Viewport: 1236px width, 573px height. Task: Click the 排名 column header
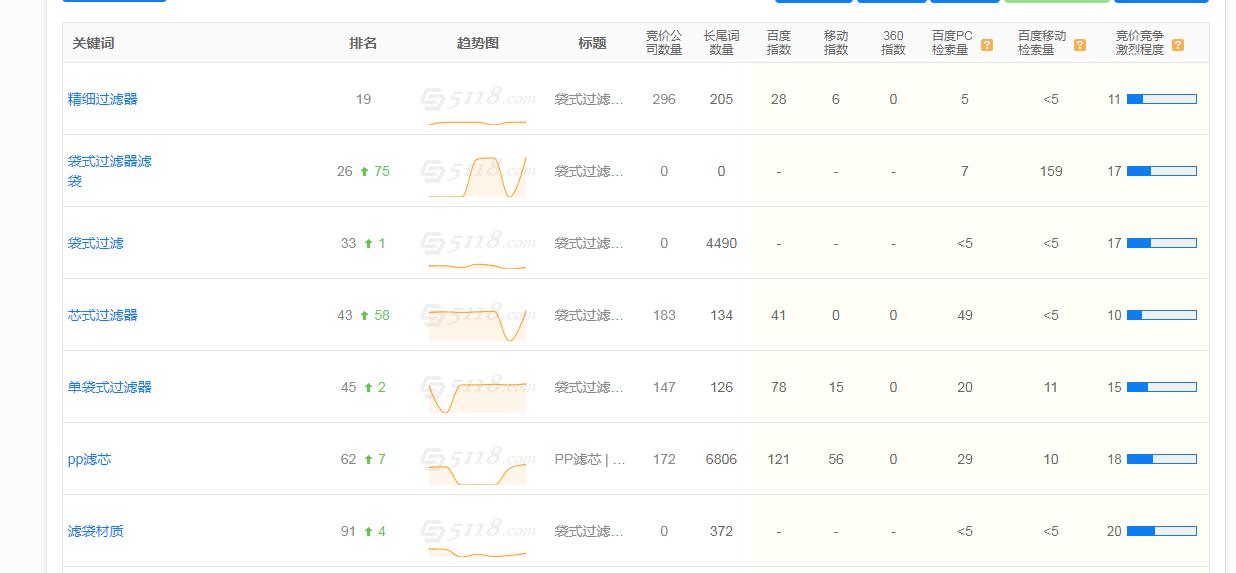(363, 43)
